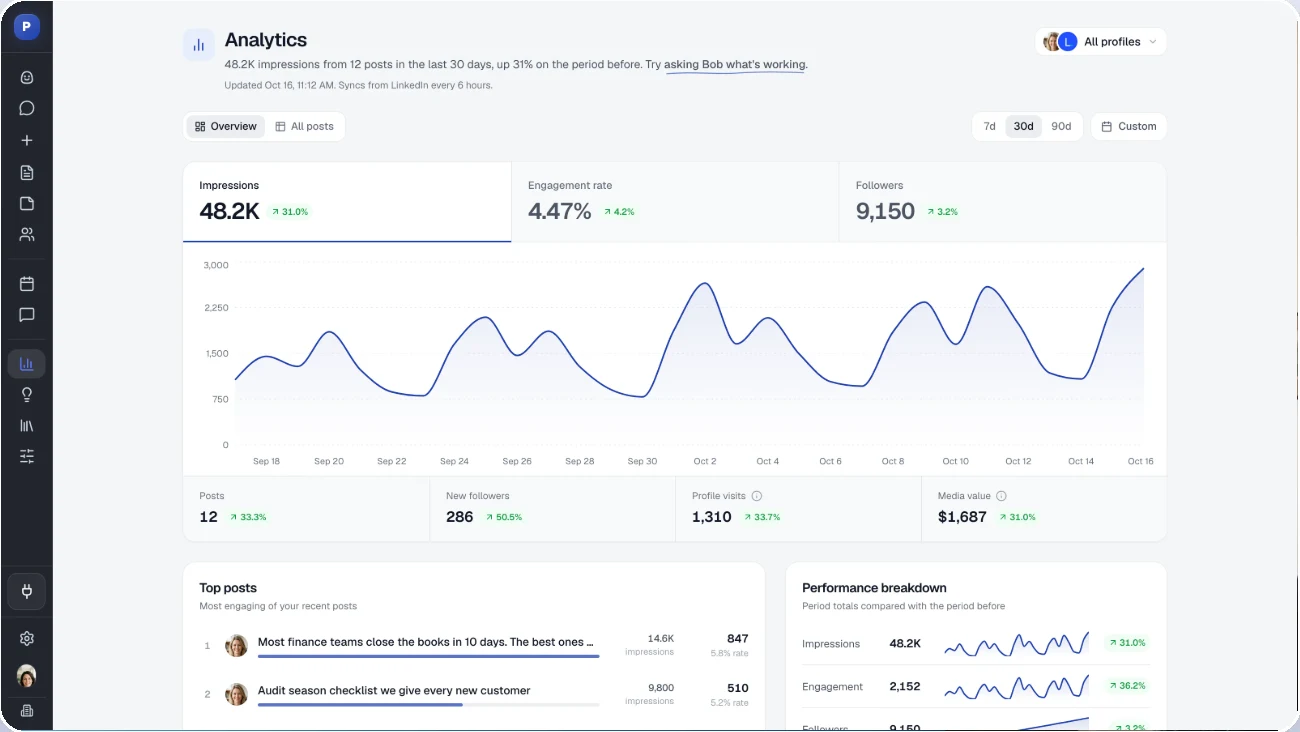
Task: Open the lined document icon in sidebar
Action: pyautogui.click(x=27, y=172)
